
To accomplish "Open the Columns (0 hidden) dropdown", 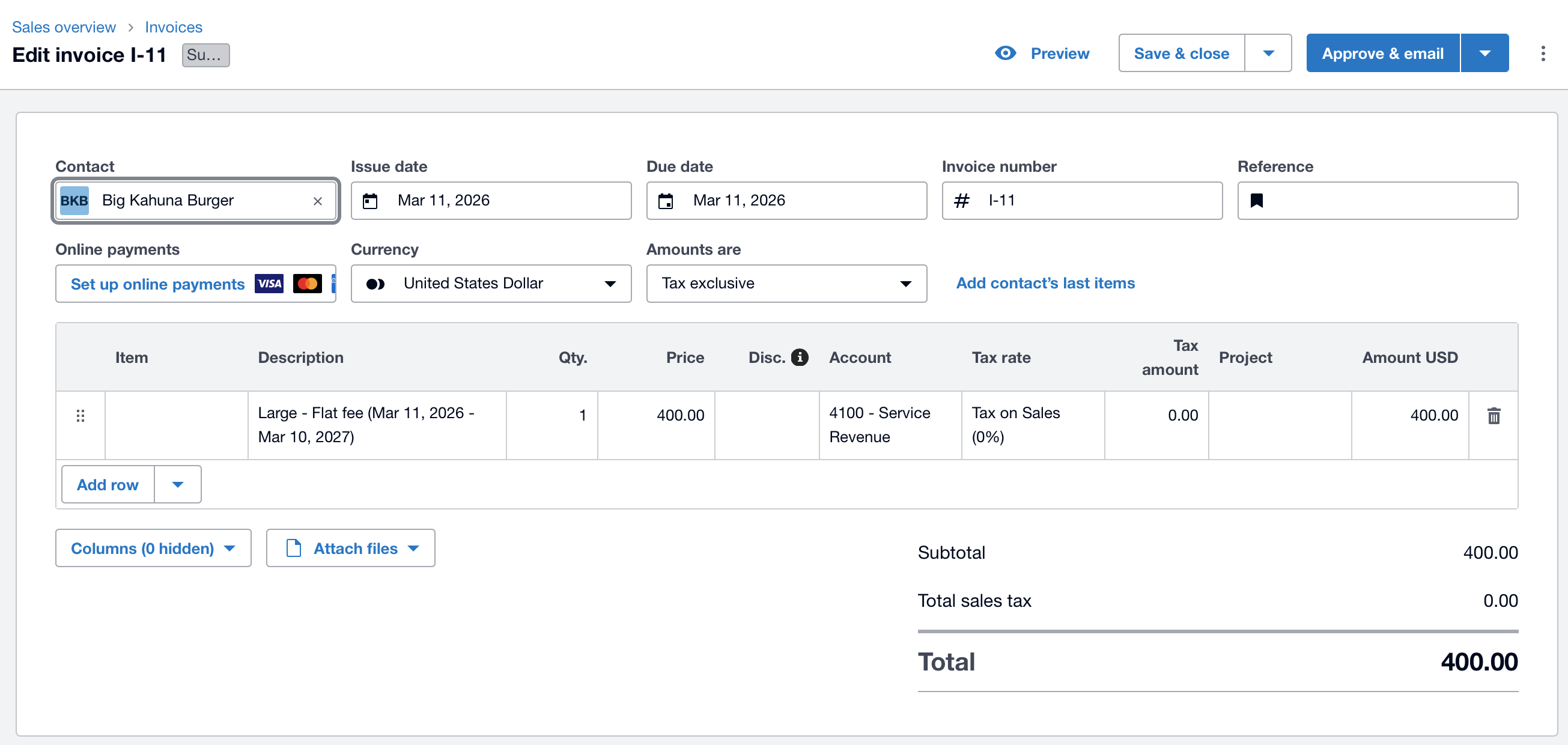I will click(153, 548).
